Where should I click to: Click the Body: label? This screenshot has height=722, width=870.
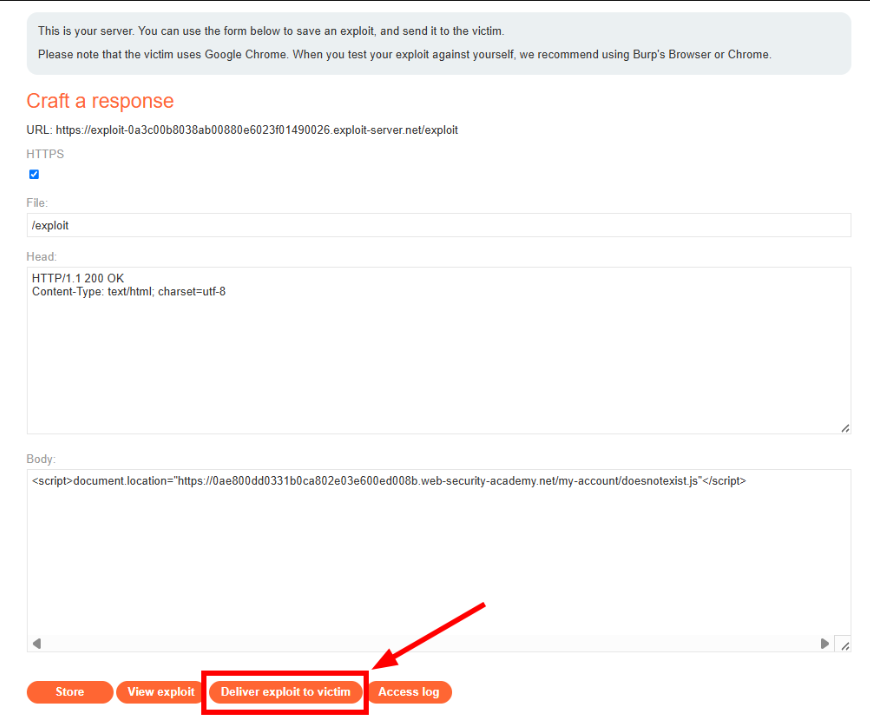point(41,459)
